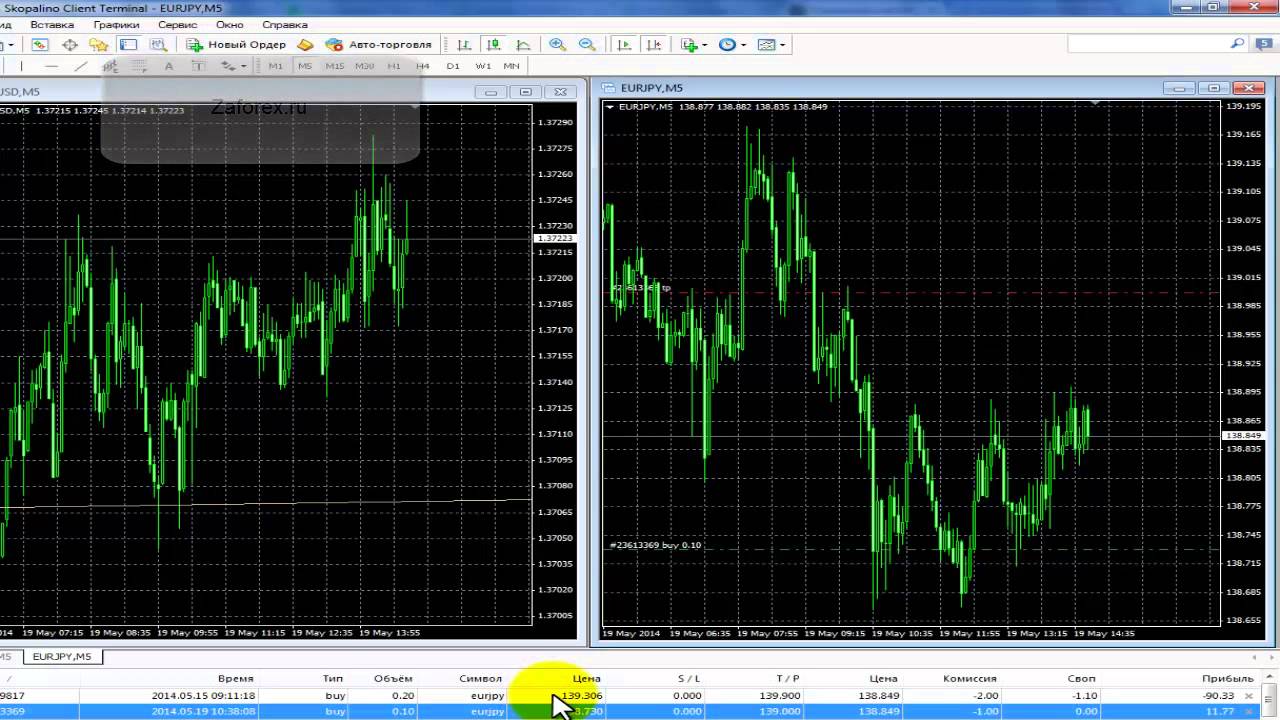Switch timeframe to H4
The height and width of the screenshot is (720, 1280).
[423, 66]
